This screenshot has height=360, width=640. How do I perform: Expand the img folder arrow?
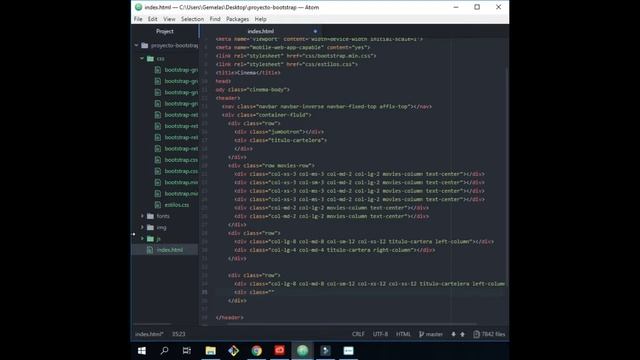pyautogui.click(x=142, y=227)
